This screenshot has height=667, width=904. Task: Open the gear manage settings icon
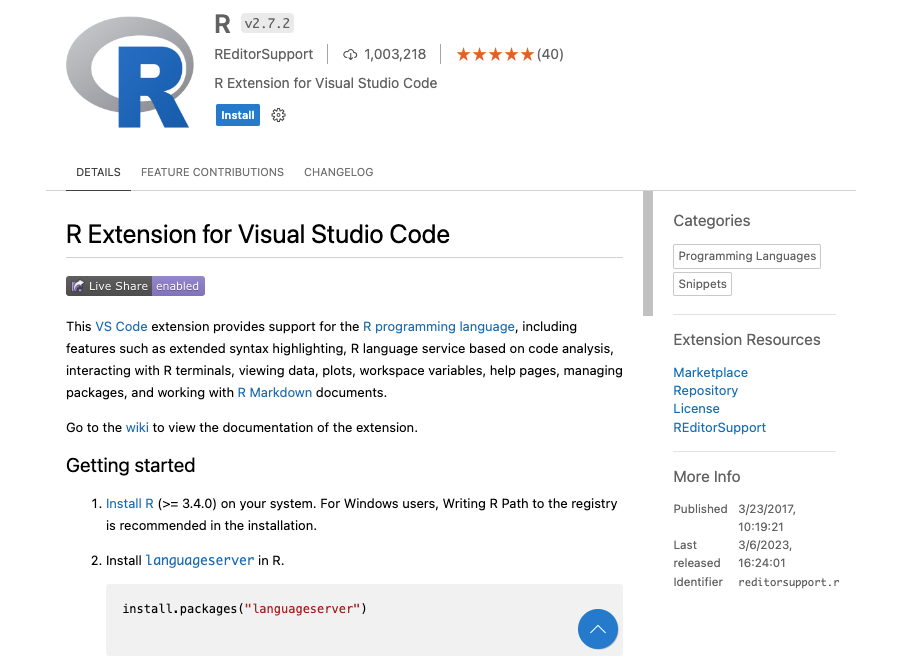(278, 115)
